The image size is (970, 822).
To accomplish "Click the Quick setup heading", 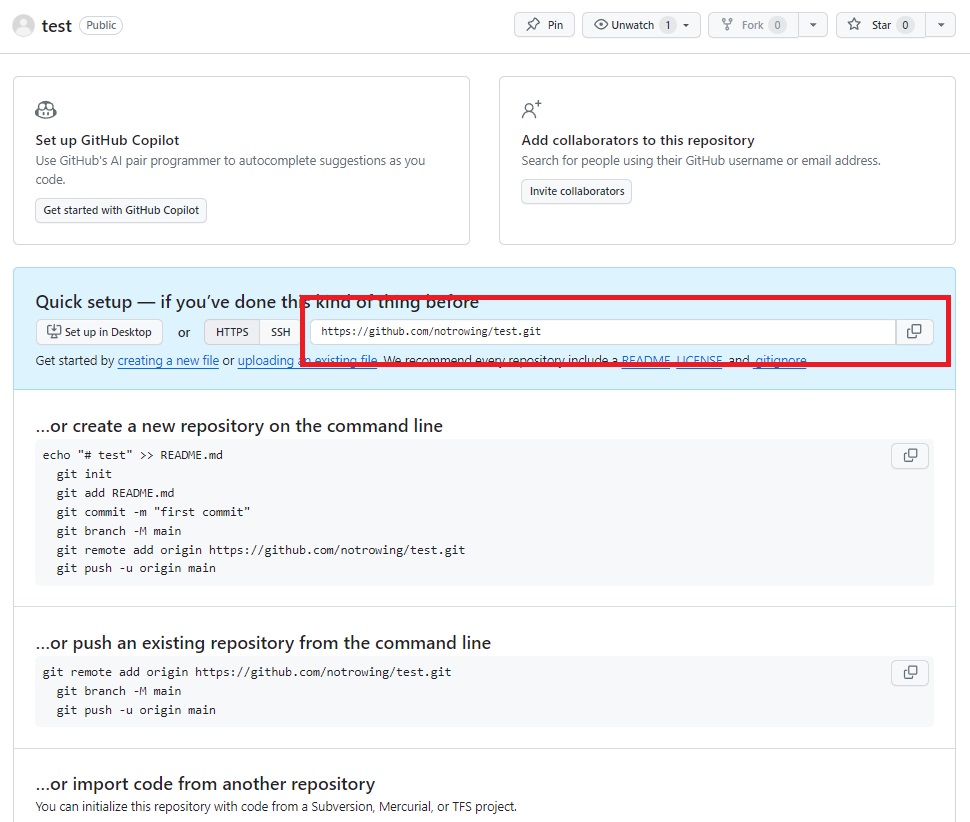I will tap(257, 302).
